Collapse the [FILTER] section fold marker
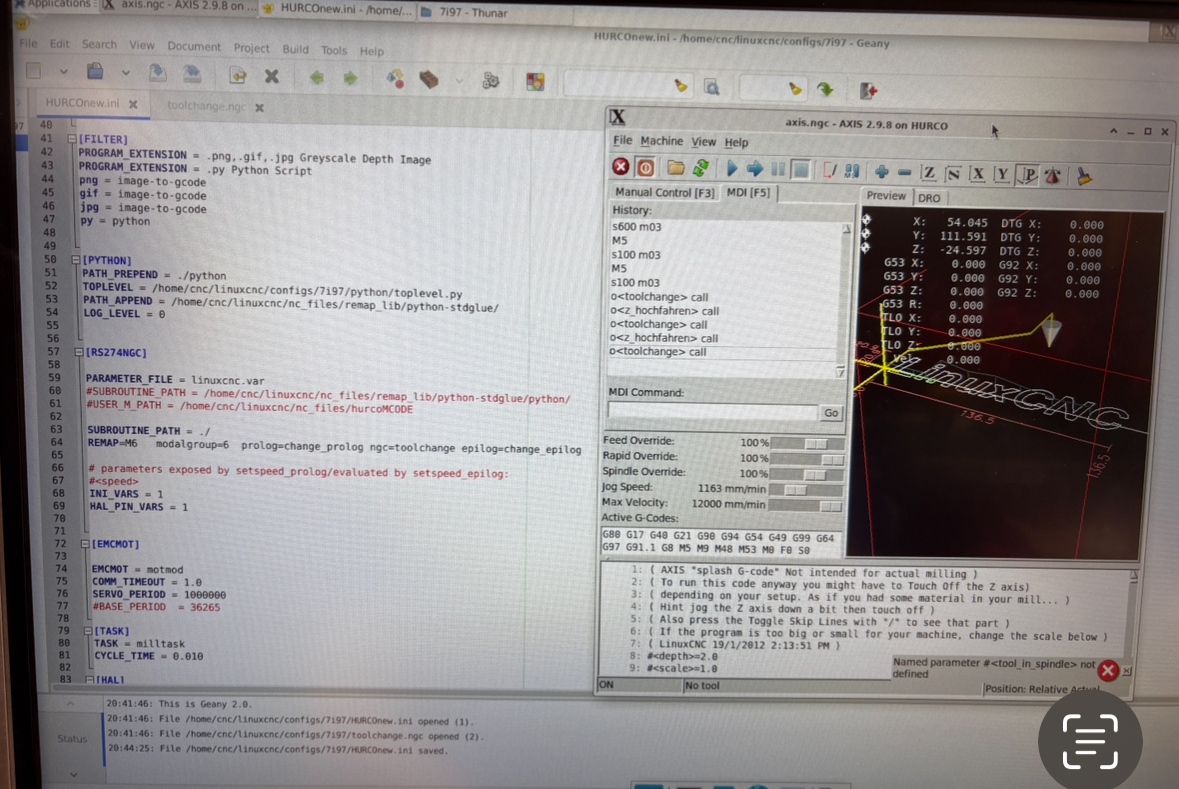This screenshot has height=789, width=1179. [71, 139]
